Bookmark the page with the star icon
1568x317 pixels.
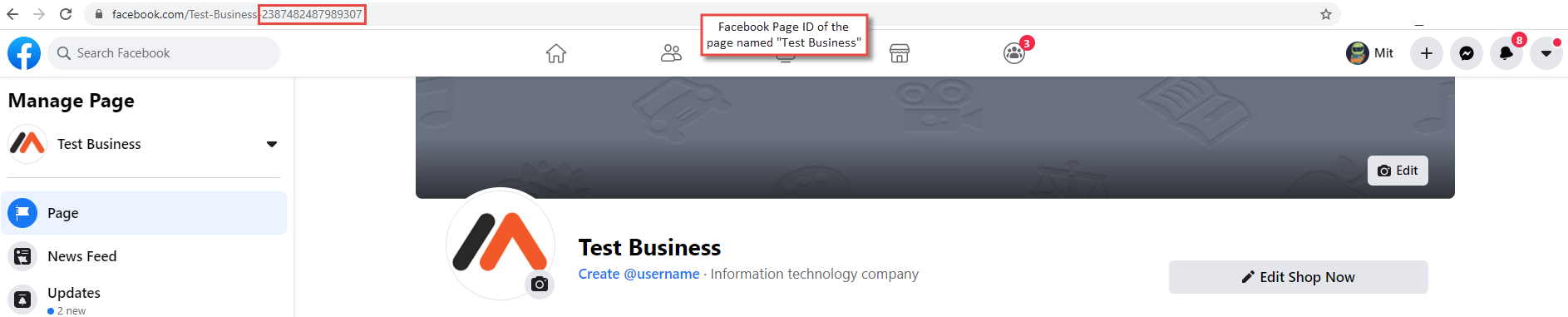1326,14
